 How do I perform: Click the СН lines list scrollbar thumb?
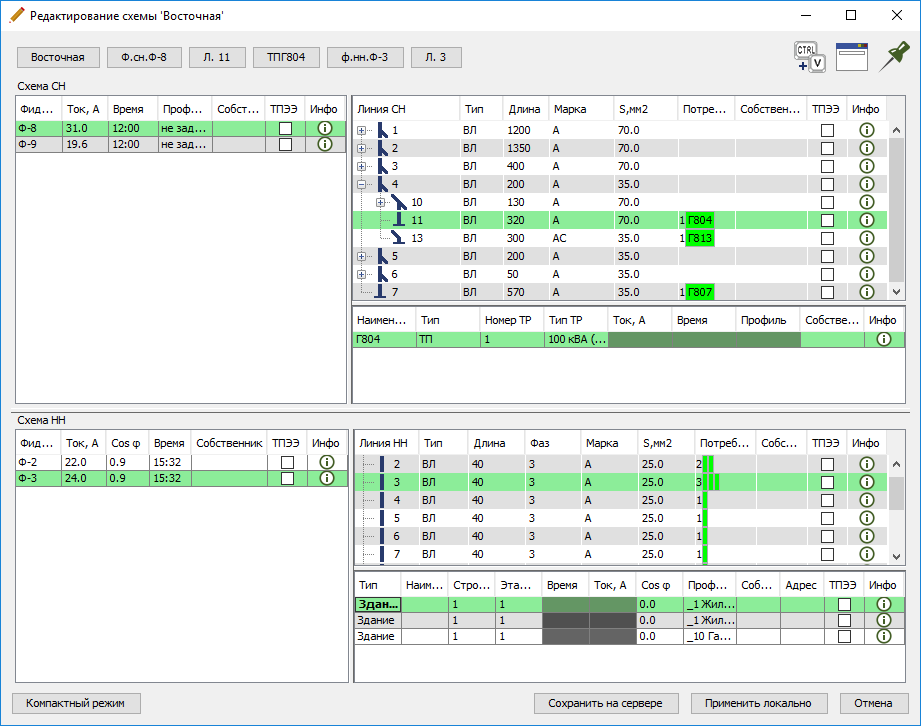(896, 210)
